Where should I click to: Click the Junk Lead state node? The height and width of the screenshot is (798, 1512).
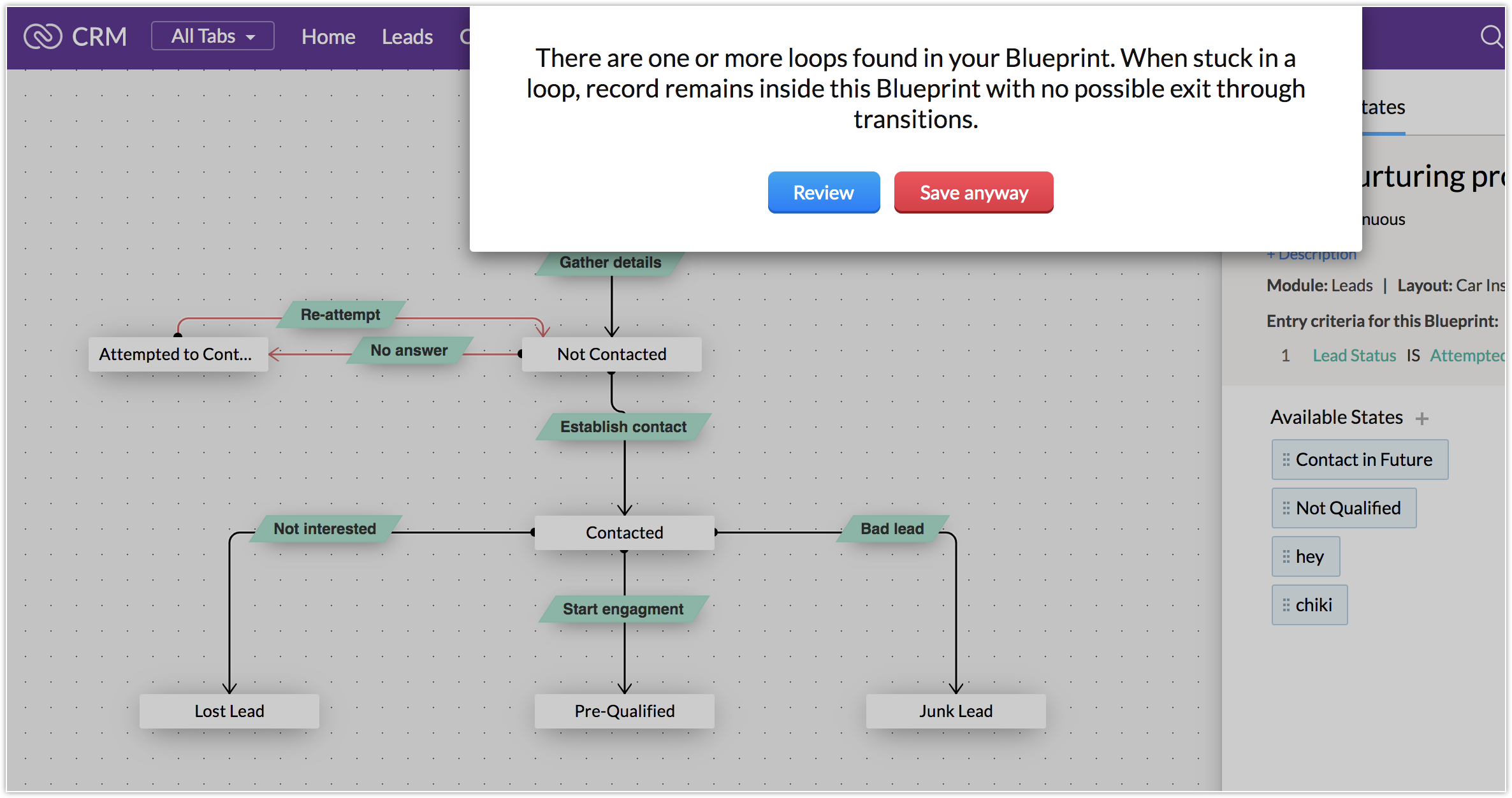tap(955, 711)
